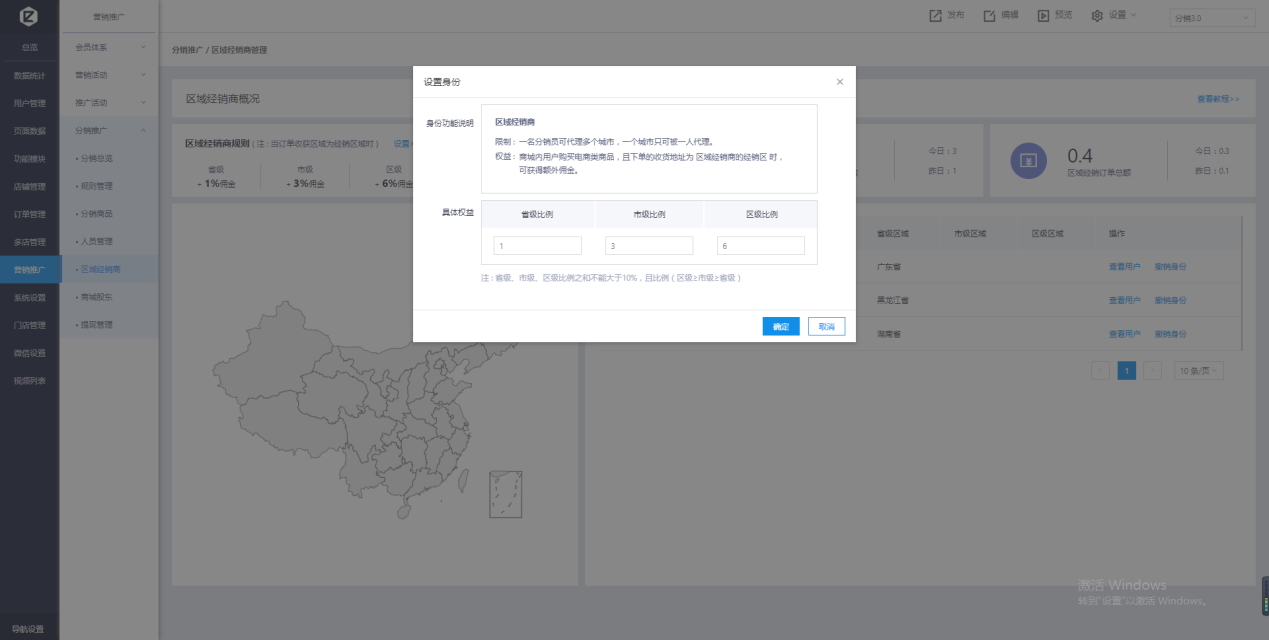Open 用户管理 in the left sidebar
The width and height of the screenshot is (1269, 640).
pos(29,103)
